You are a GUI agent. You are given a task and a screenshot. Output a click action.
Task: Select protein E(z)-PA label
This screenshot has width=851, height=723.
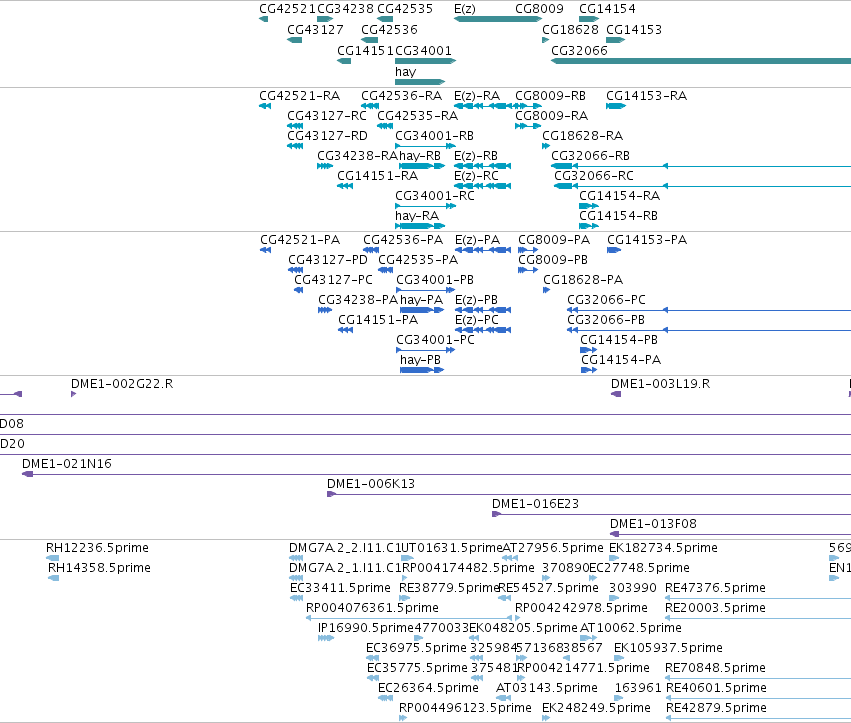[x=477, y=240]
